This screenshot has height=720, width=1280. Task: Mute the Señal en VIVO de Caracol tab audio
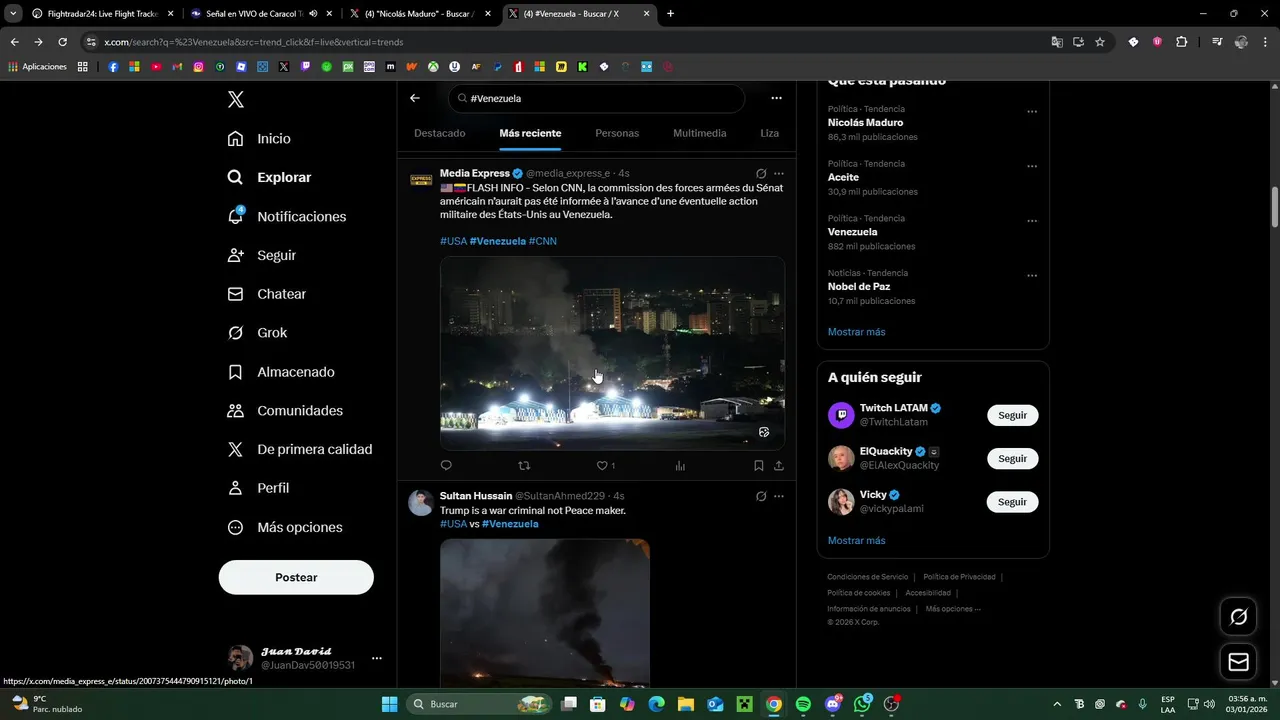[x=313, y=14]
